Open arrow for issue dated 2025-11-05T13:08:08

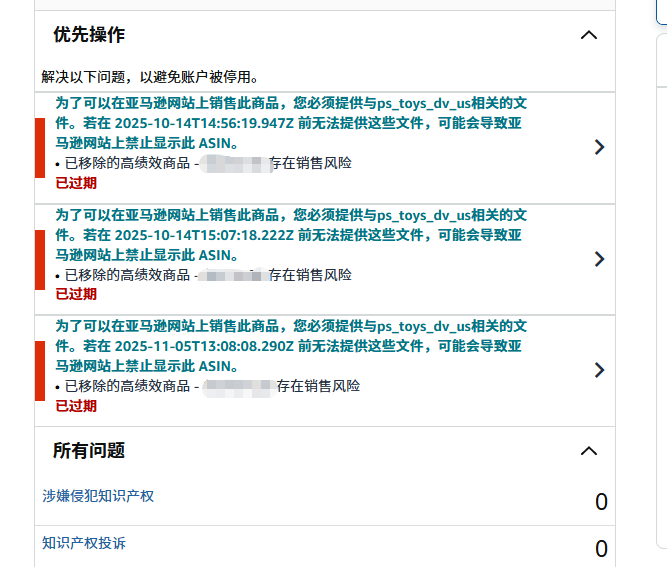(x=599, y=370)
